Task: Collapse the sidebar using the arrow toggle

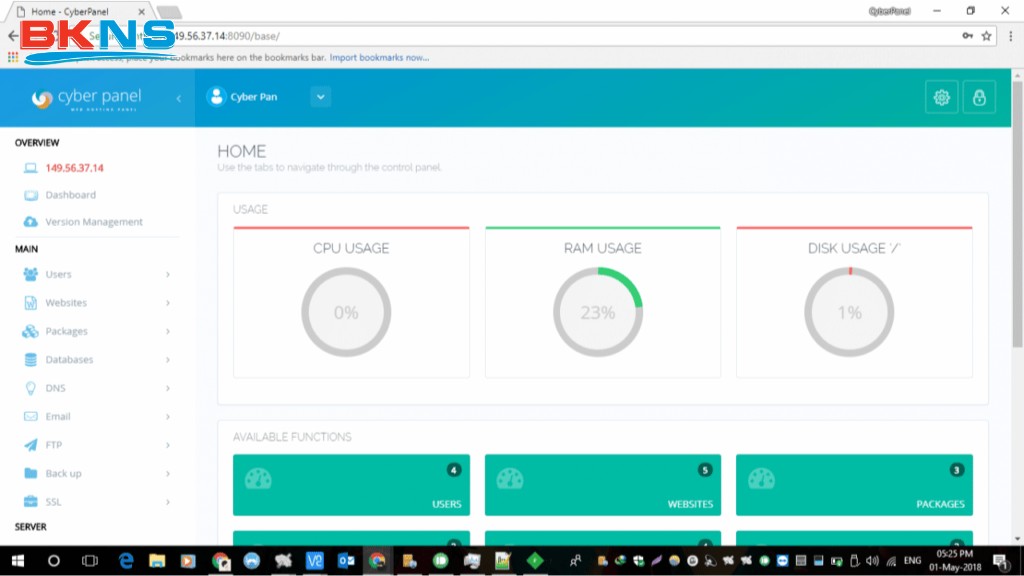Action: [179, 98]
